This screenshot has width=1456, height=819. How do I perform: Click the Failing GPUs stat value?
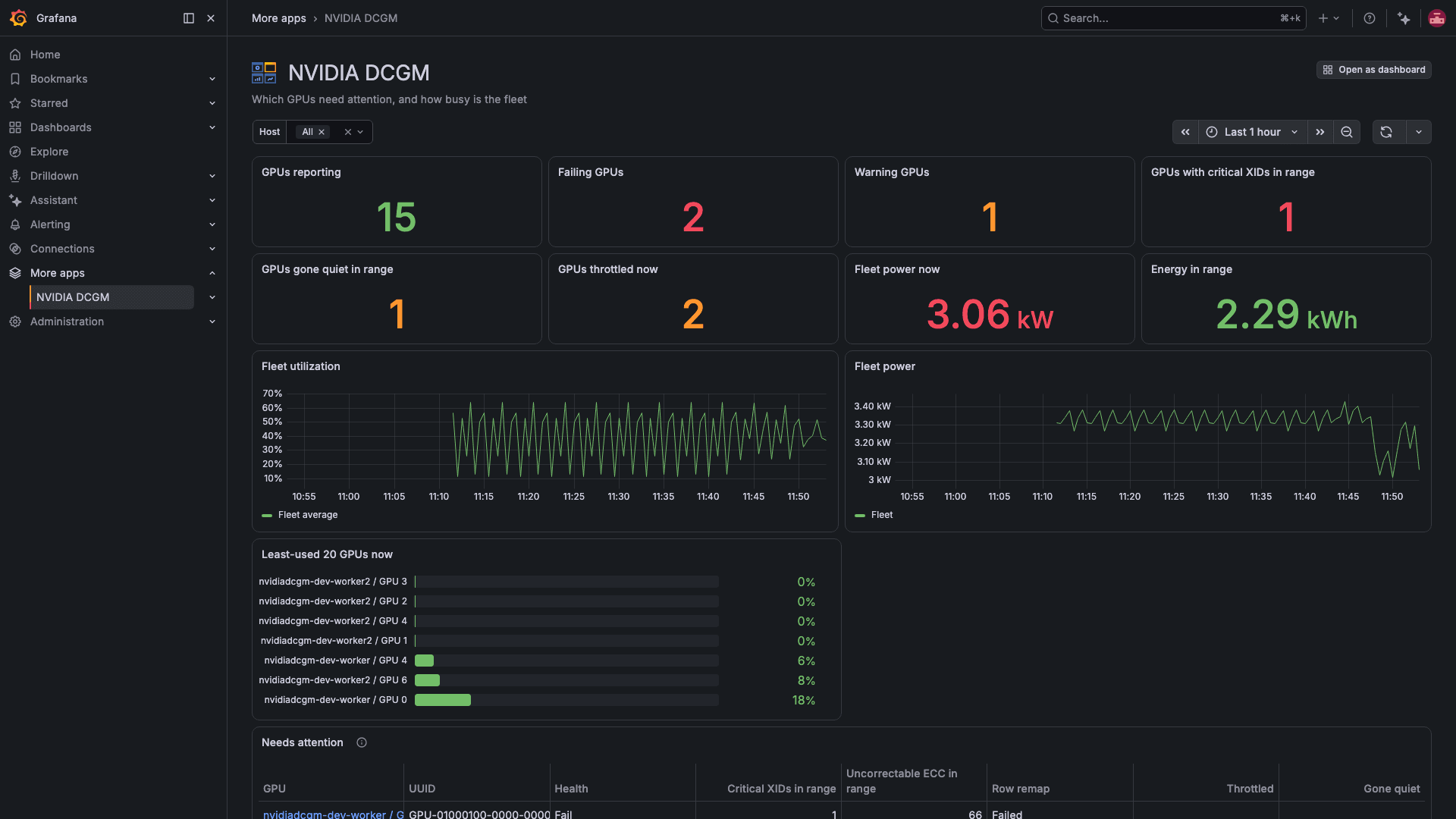click(x=693, y=218)
